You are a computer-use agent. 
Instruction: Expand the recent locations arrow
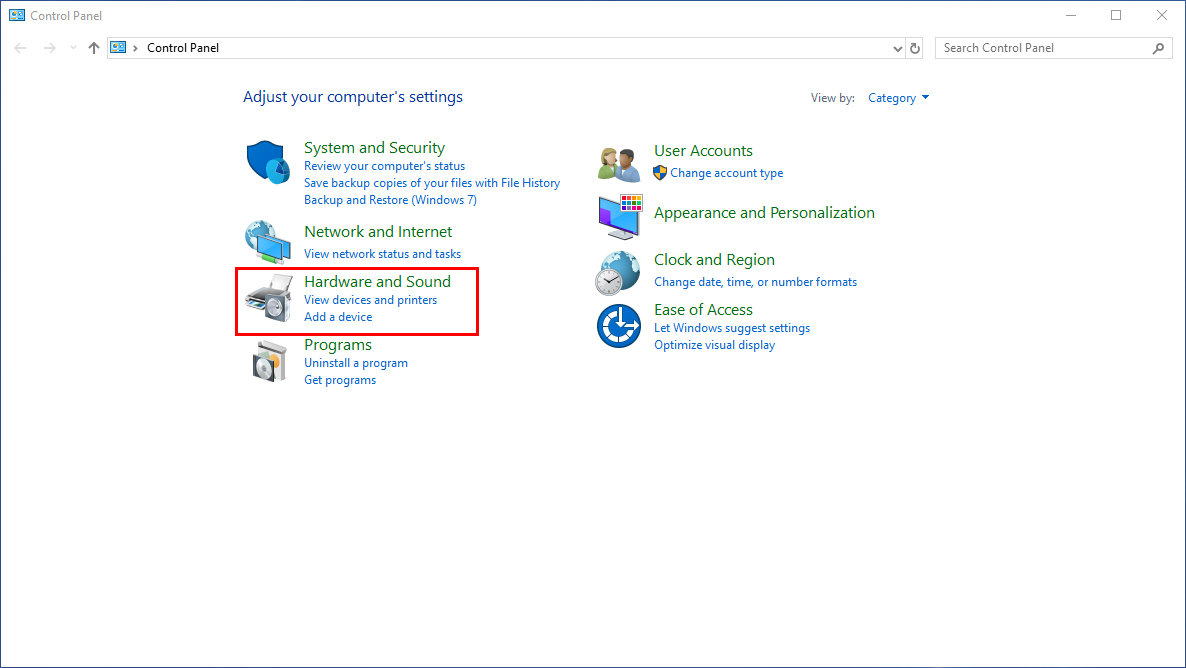coord(73,48)
